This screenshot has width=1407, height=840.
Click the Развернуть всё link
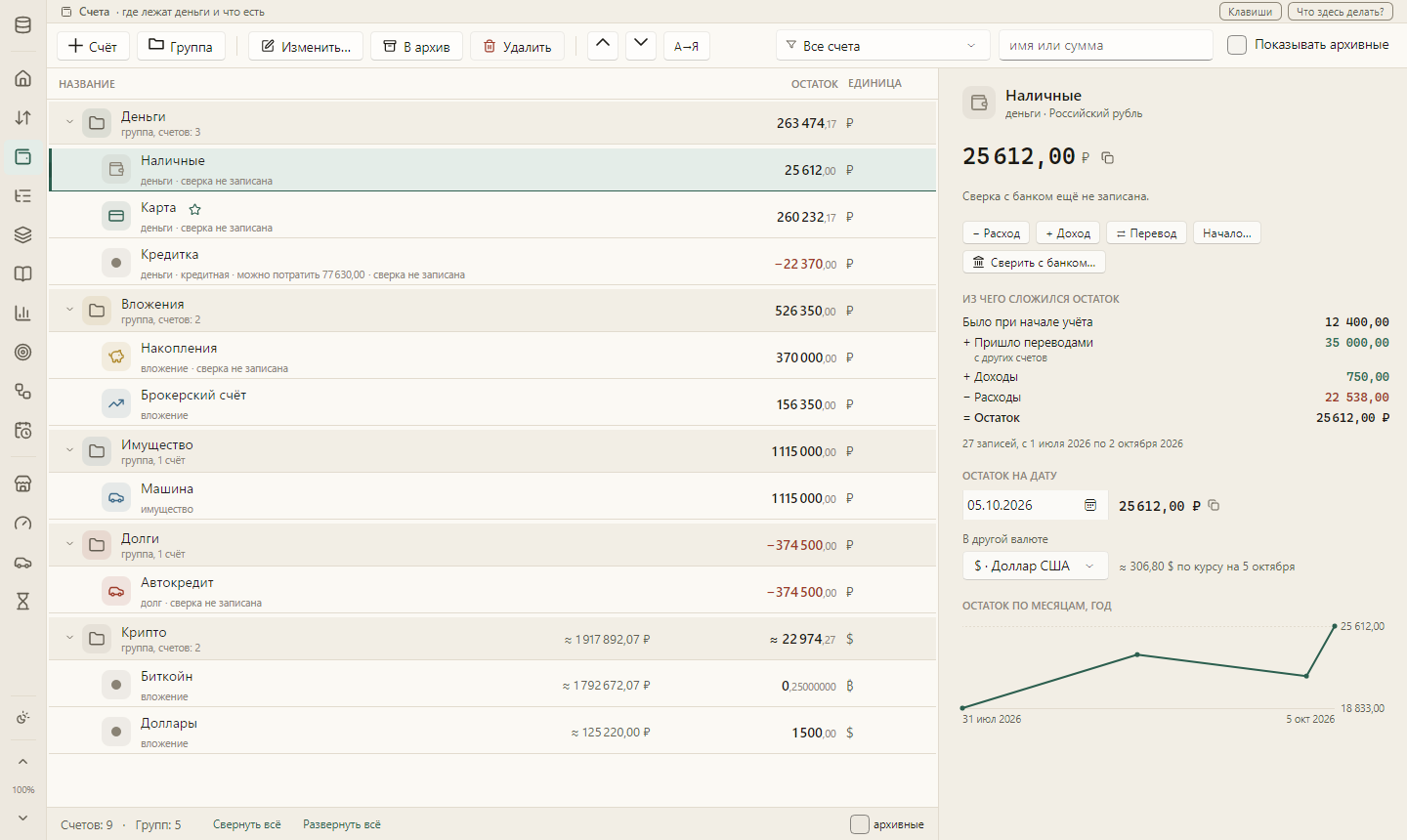point(342,824)
